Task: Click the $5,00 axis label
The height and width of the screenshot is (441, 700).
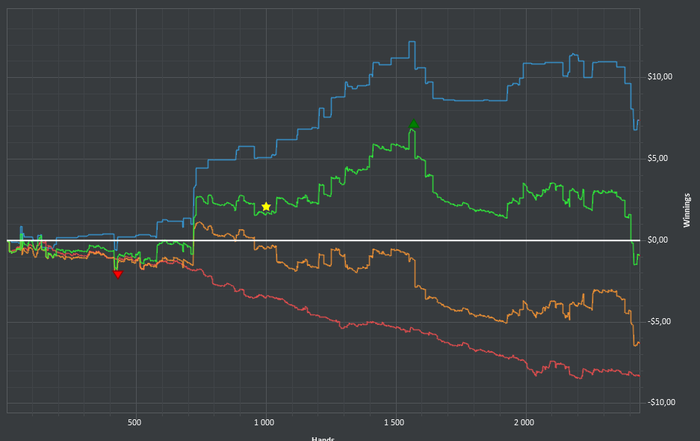Action: (658, 158)
